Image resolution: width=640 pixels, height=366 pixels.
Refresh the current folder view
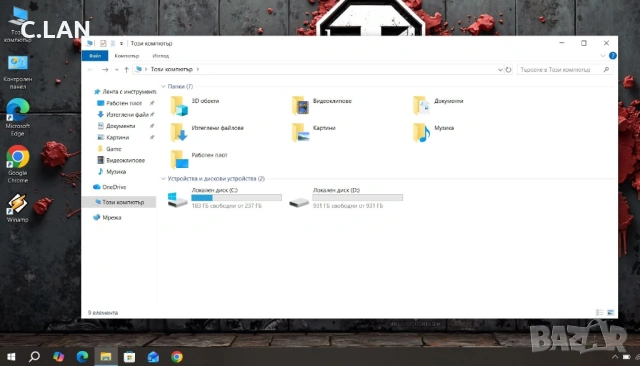[x=508, y=70]
